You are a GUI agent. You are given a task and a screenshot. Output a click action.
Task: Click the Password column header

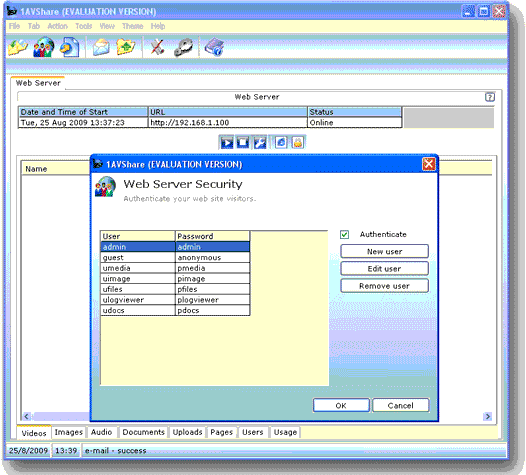[213, 236]
